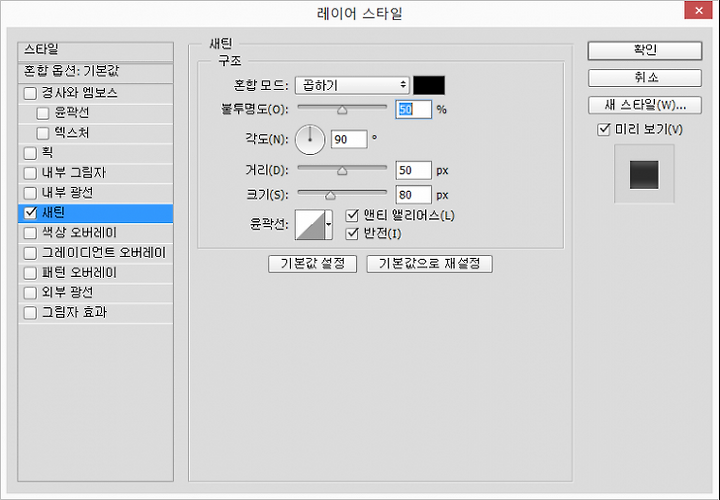Open the black satin color swatch
720x500 pixels.
429,85
